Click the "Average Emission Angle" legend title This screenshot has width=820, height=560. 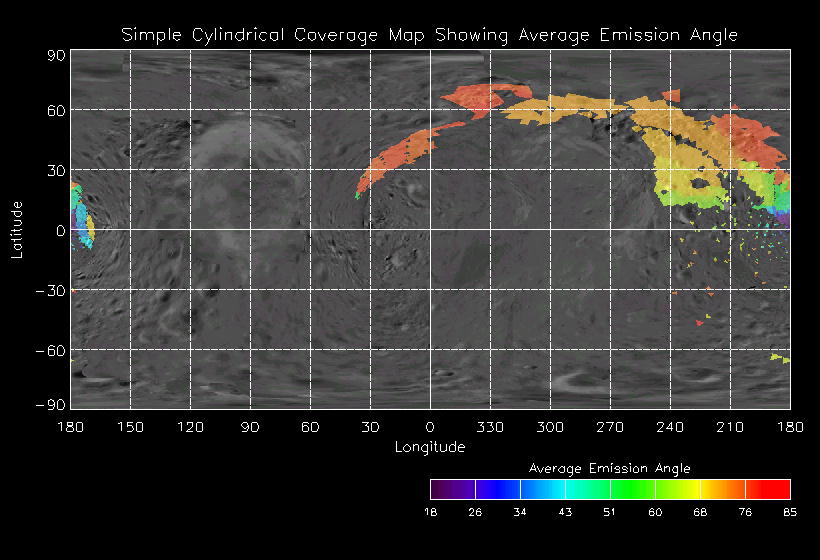(x=609, y=468)
